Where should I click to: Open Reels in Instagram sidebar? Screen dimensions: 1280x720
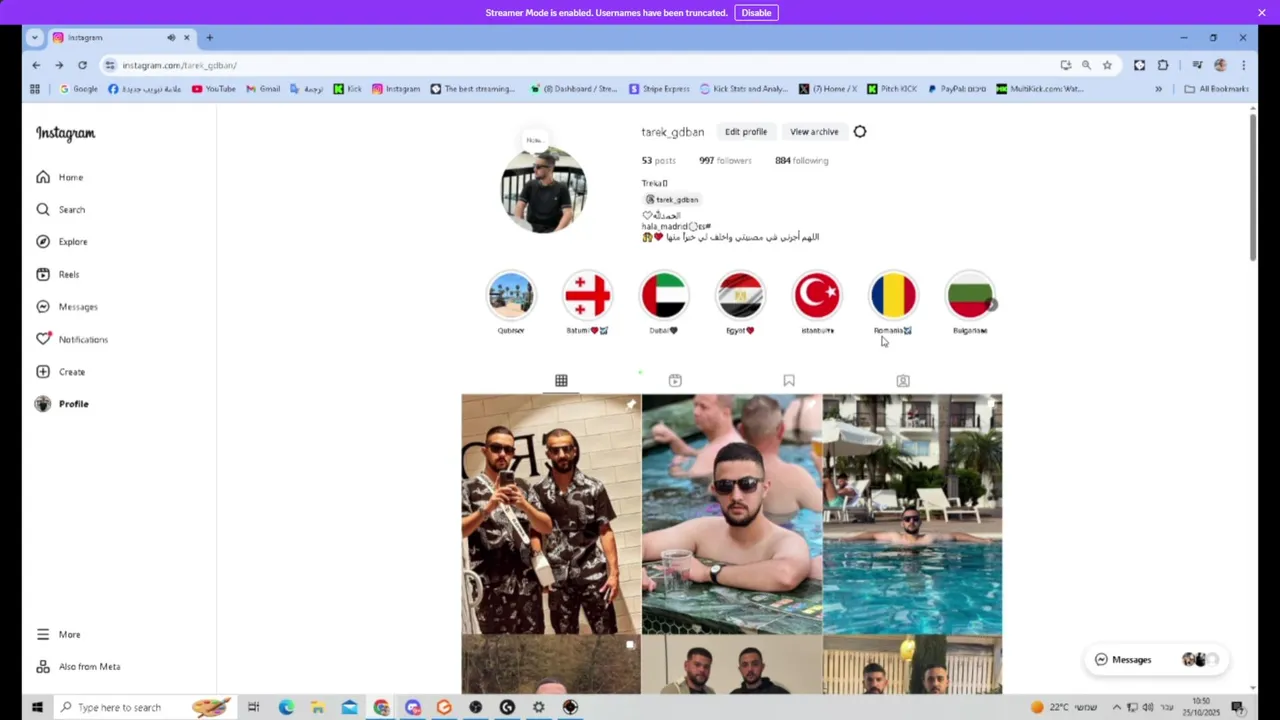pyautogui.click(x=58, y=274)
